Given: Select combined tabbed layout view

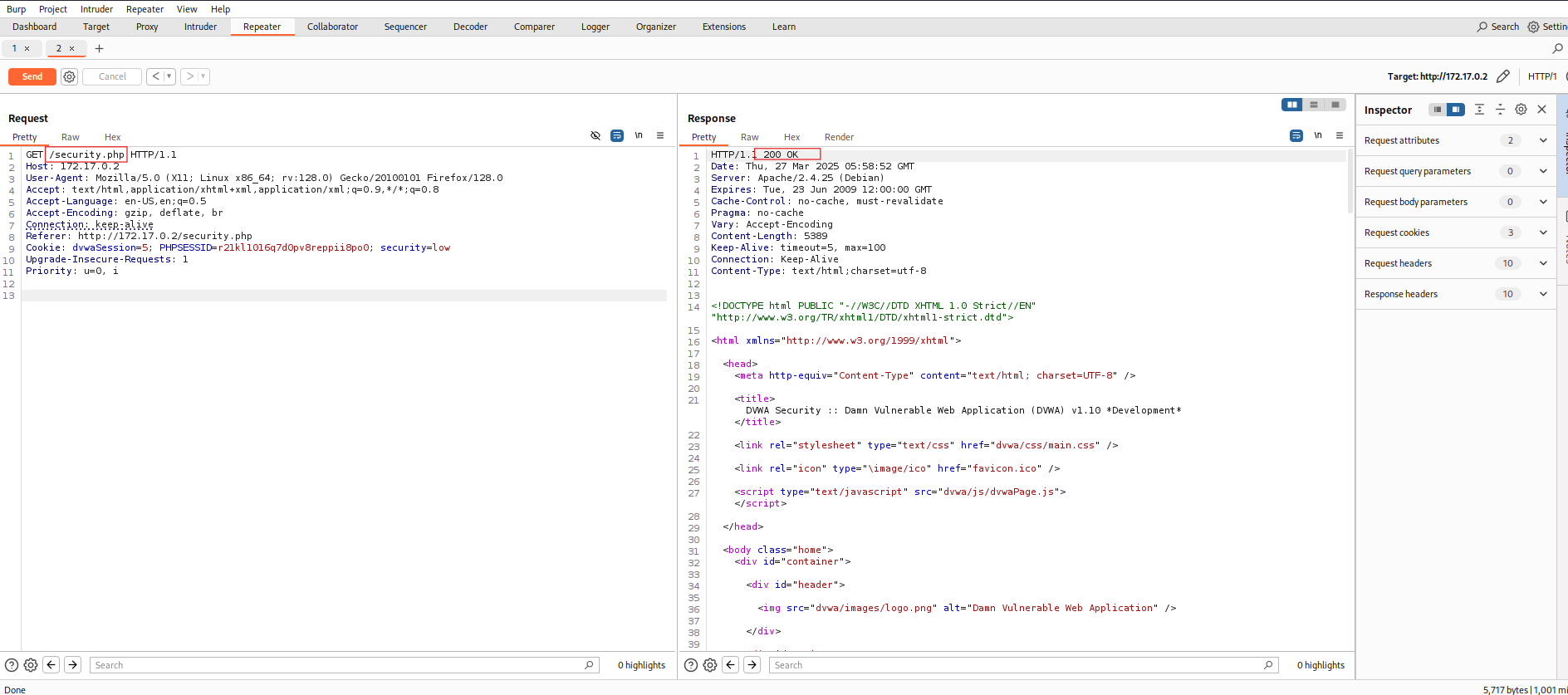Looking at the screenshot, I should click(1335, 105).
